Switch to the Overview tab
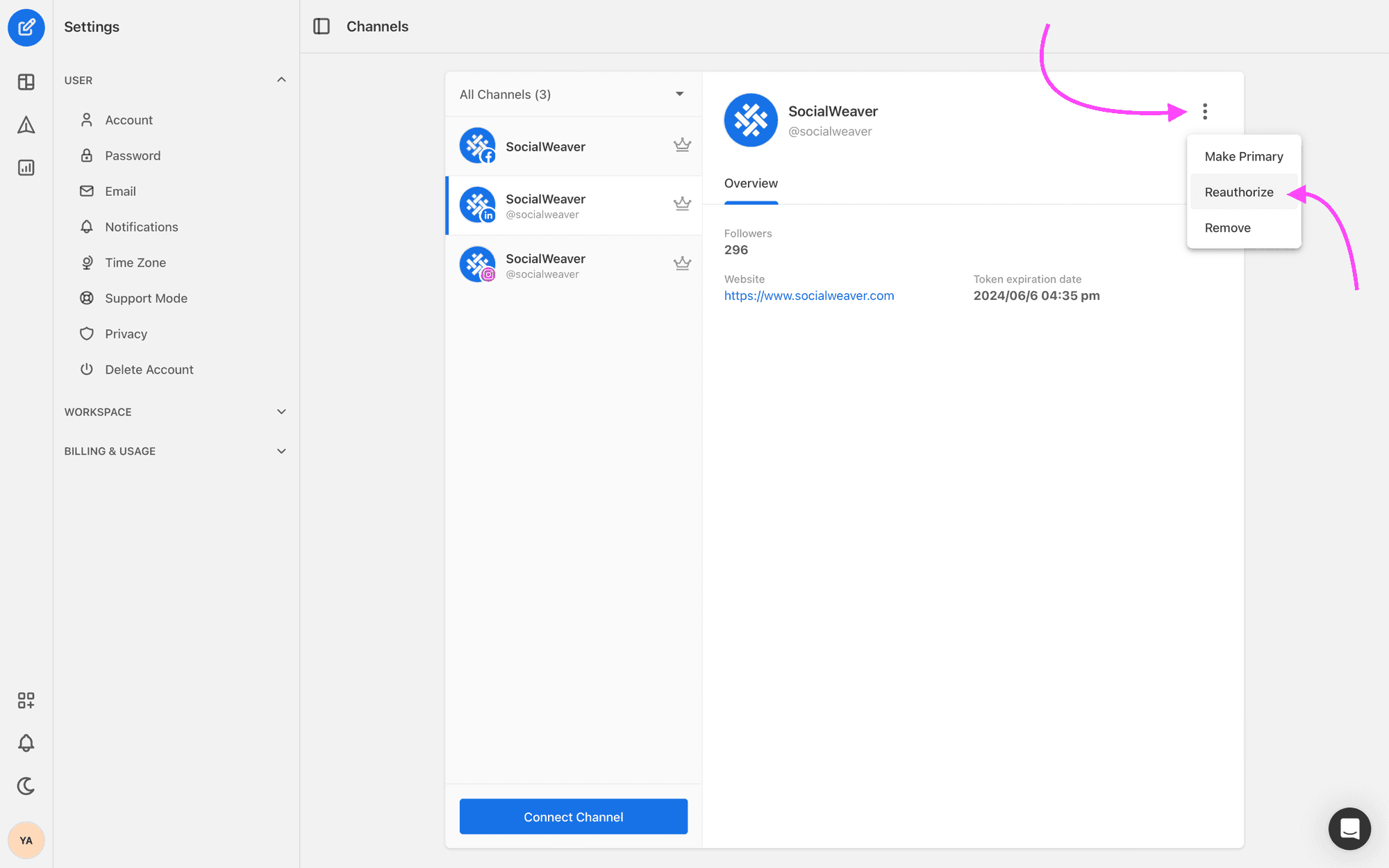Image resolution: width=1389 pixels, height=868 pixels. (x=751, y=183)
